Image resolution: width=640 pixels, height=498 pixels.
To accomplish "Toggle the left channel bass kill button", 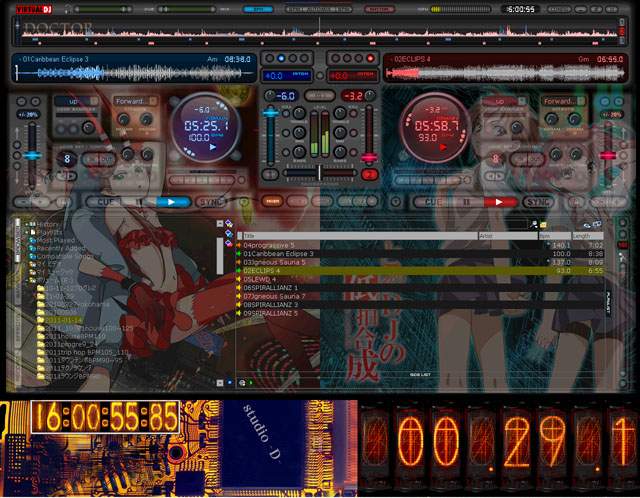I will pos(286,152).
